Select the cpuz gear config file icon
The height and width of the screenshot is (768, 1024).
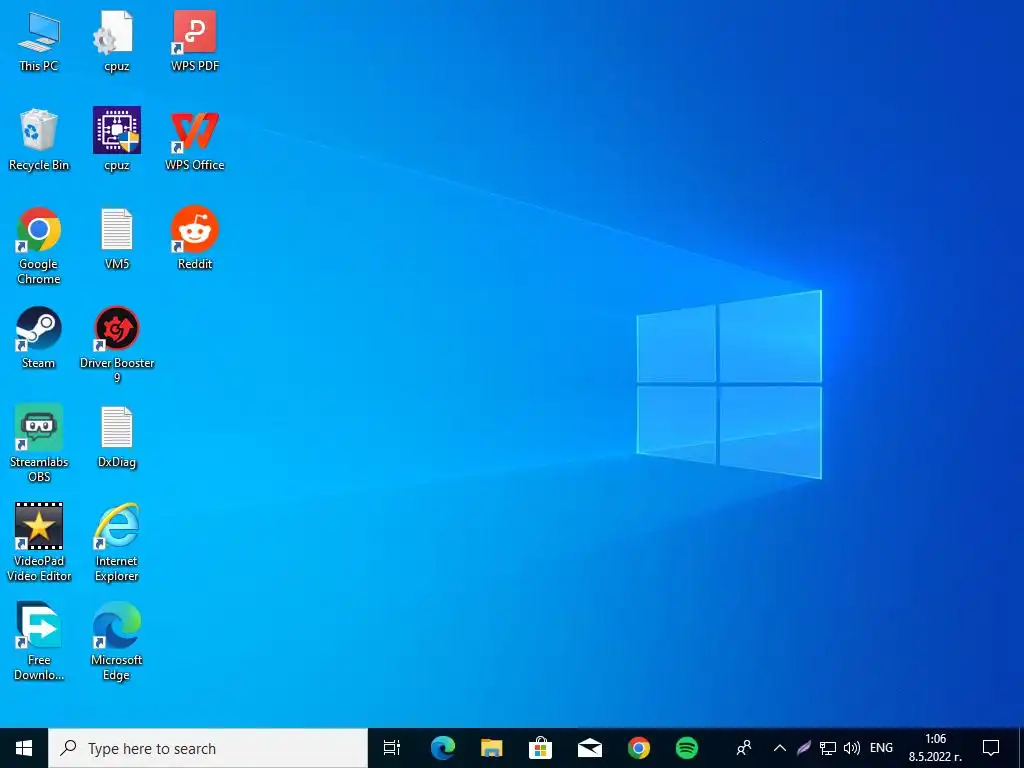[x=116, y=42]
